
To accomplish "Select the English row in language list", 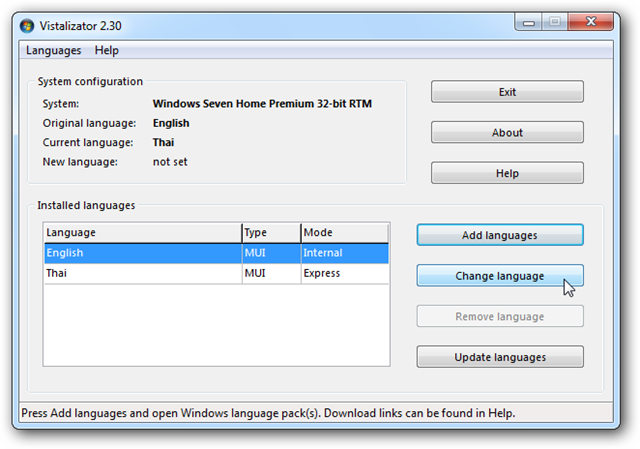I will click(216, 253).
